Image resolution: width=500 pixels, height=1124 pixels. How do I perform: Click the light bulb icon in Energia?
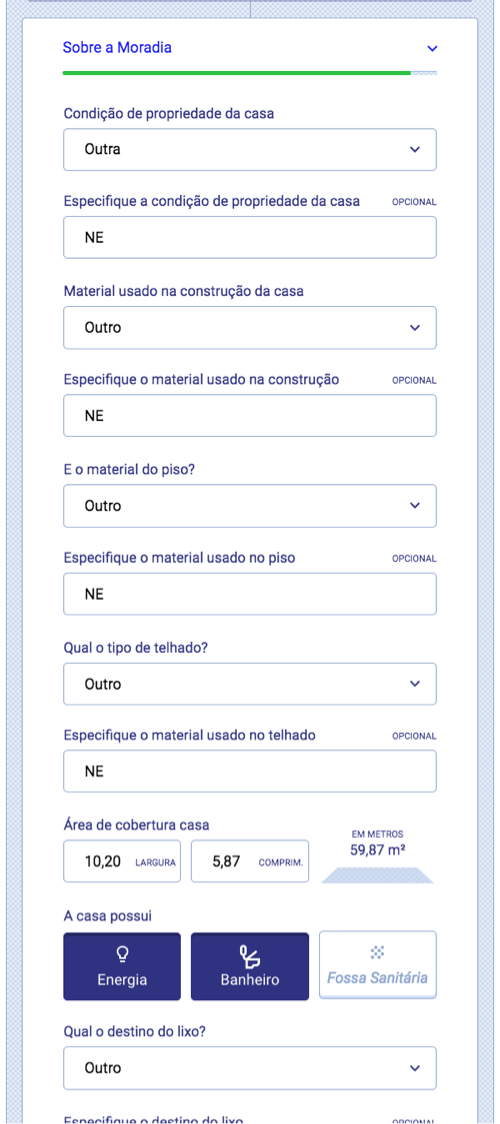(122, 953)
